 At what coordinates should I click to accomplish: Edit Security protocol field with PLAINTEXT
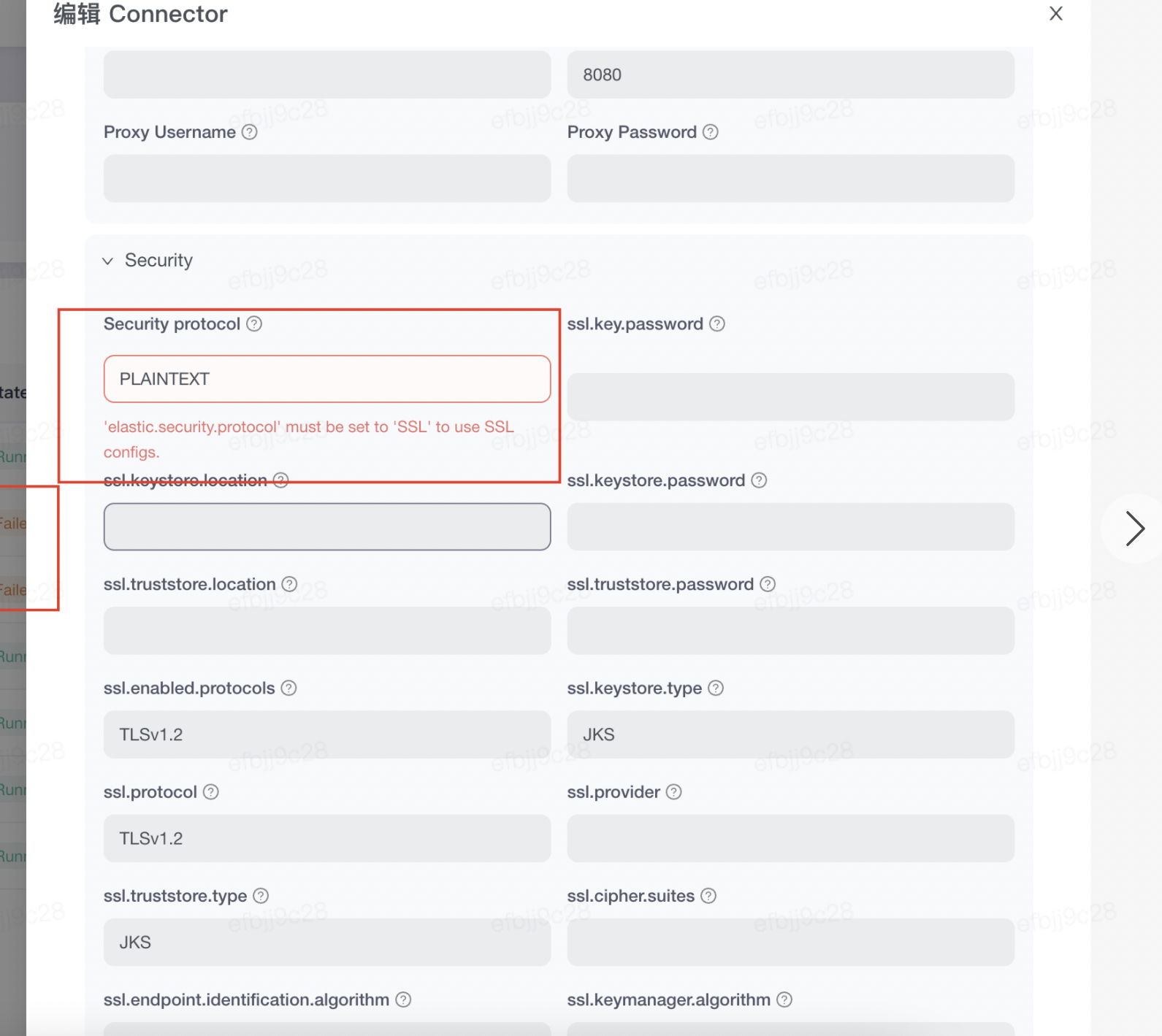pyautogui.click(x=327, y=379)
